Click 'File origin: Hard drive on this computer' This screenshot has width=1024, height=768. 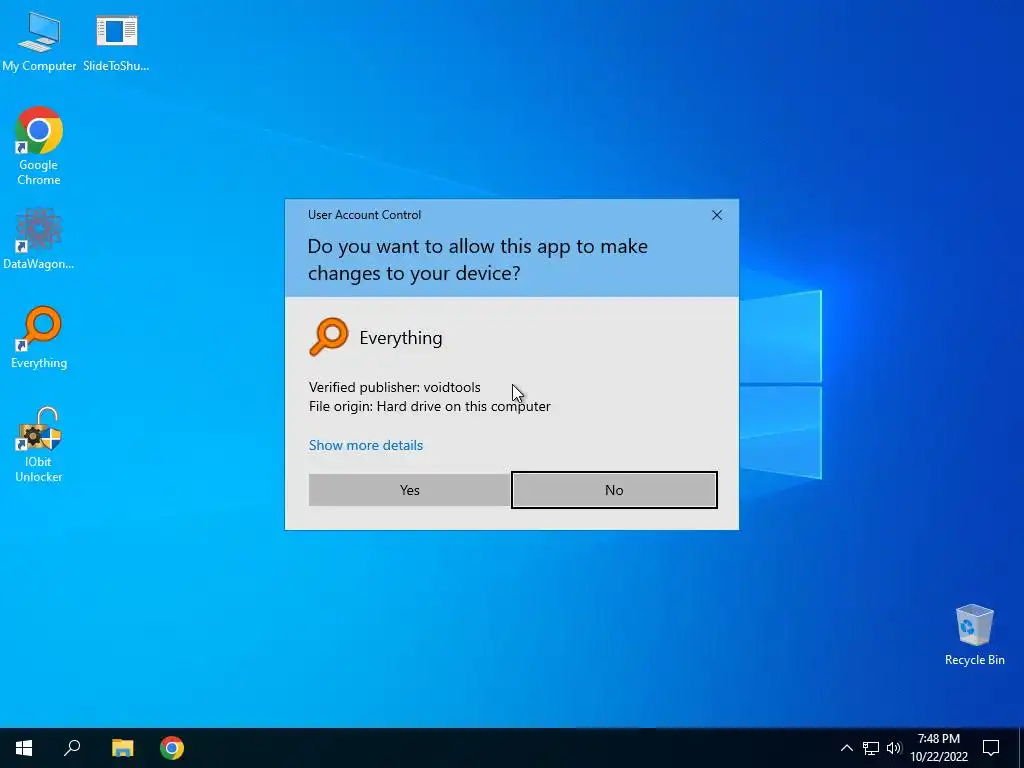tap(430, 406)
